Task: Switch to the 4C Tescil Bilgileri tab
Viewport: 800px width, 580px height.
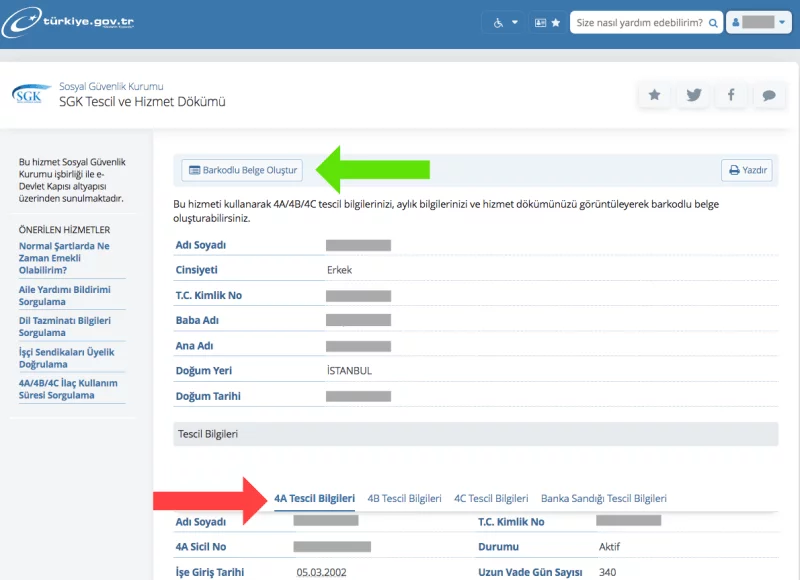Action: pos(491,498)
